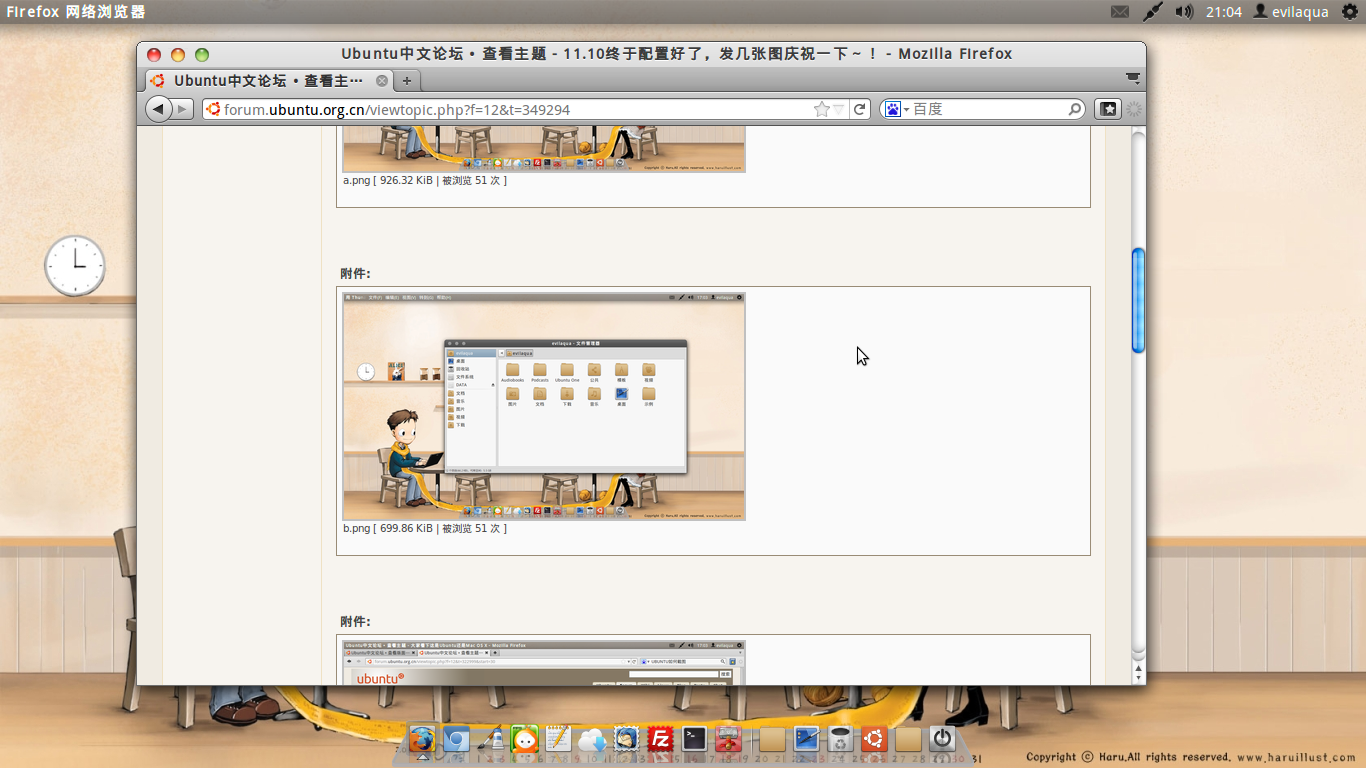Open the Baidu search engine selector
Screen dimensions: 1366x768
tap(896, 109)
